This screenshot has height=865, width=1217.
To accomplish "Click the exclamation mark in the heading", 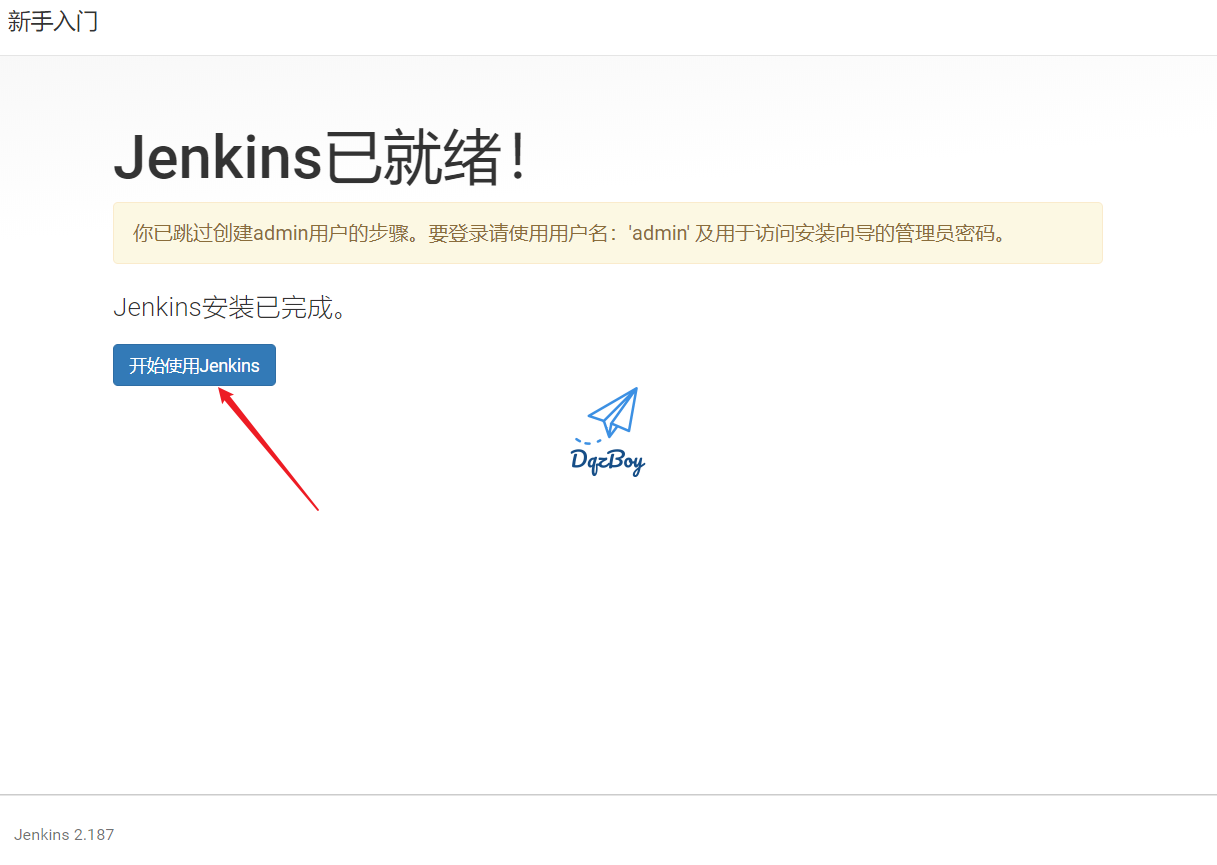I will (x=517, y=160).
